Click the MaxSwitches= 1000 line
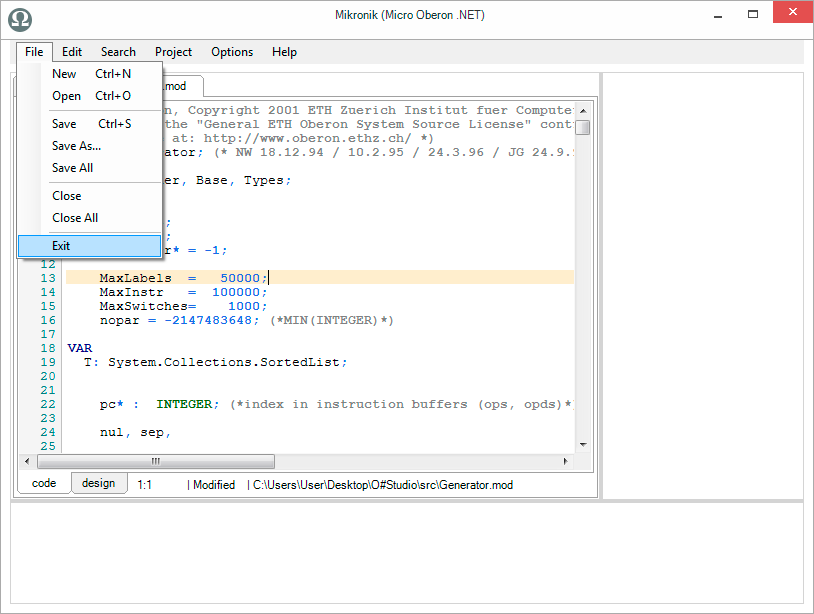Screen dimensions: 814x614 tap(183, 306)
